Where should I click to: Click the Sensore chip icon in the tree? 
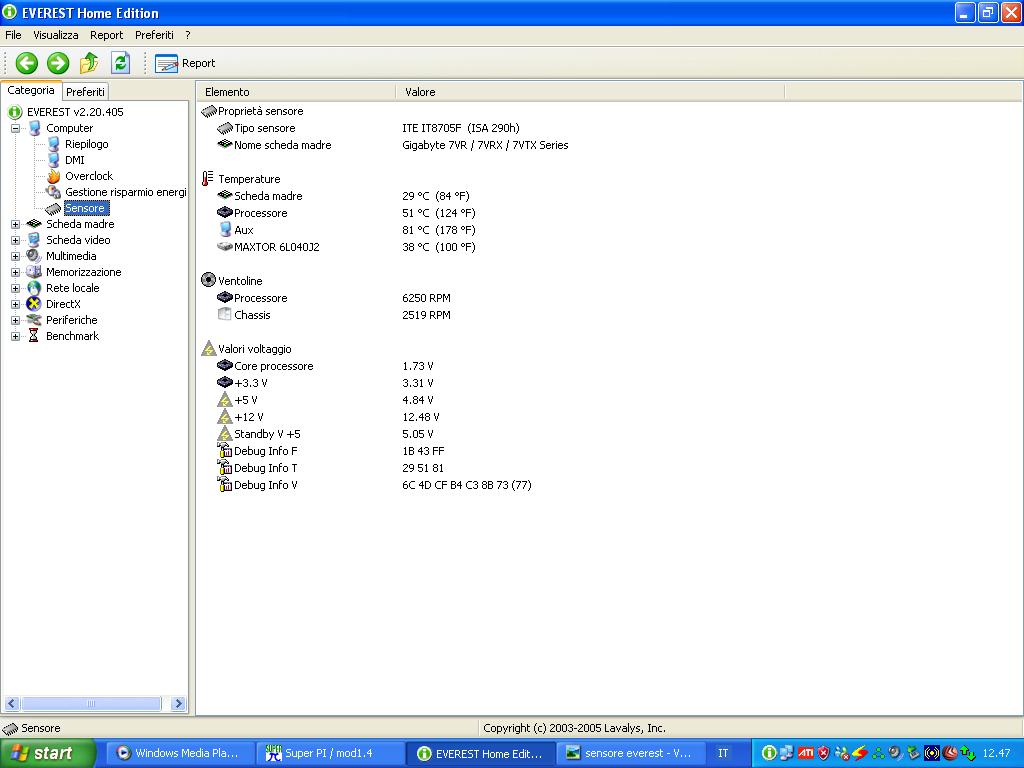[x=53, y=208]
